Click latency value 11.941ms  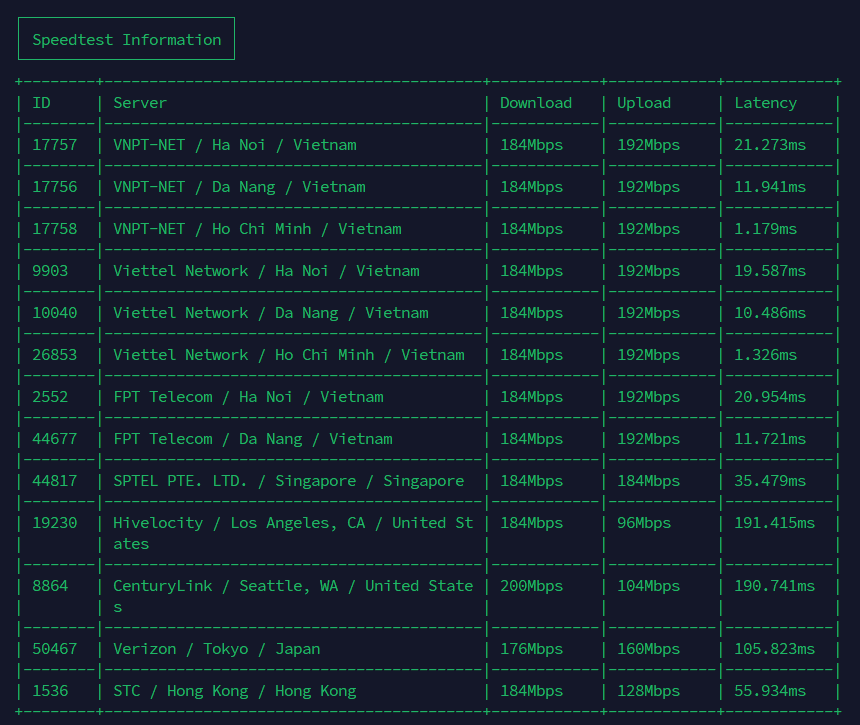[x=770, y=187]
